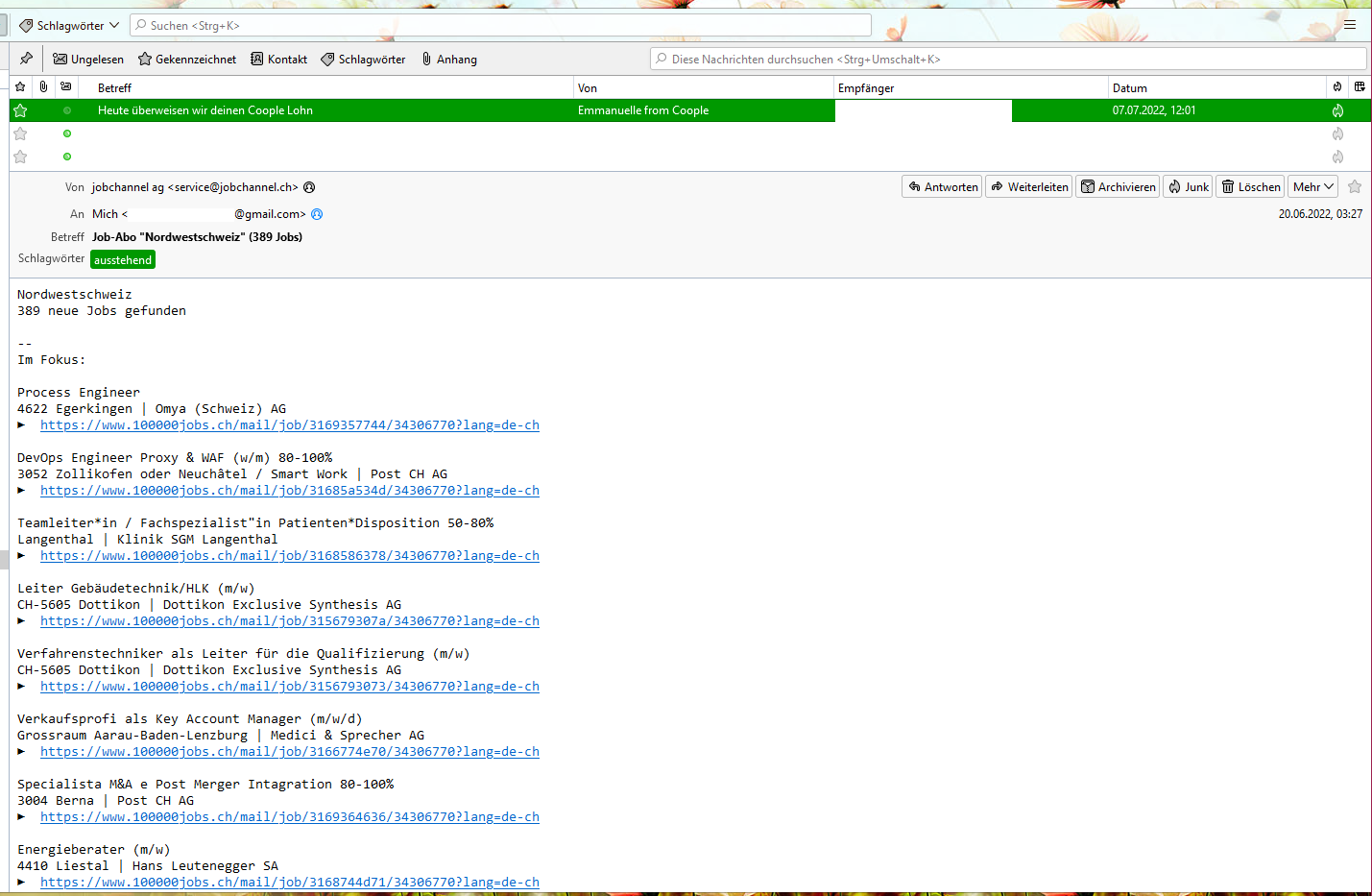Star the Coople Lohn message
Viewport: 1372px width, 896px height.
click(x=20, y=110)
